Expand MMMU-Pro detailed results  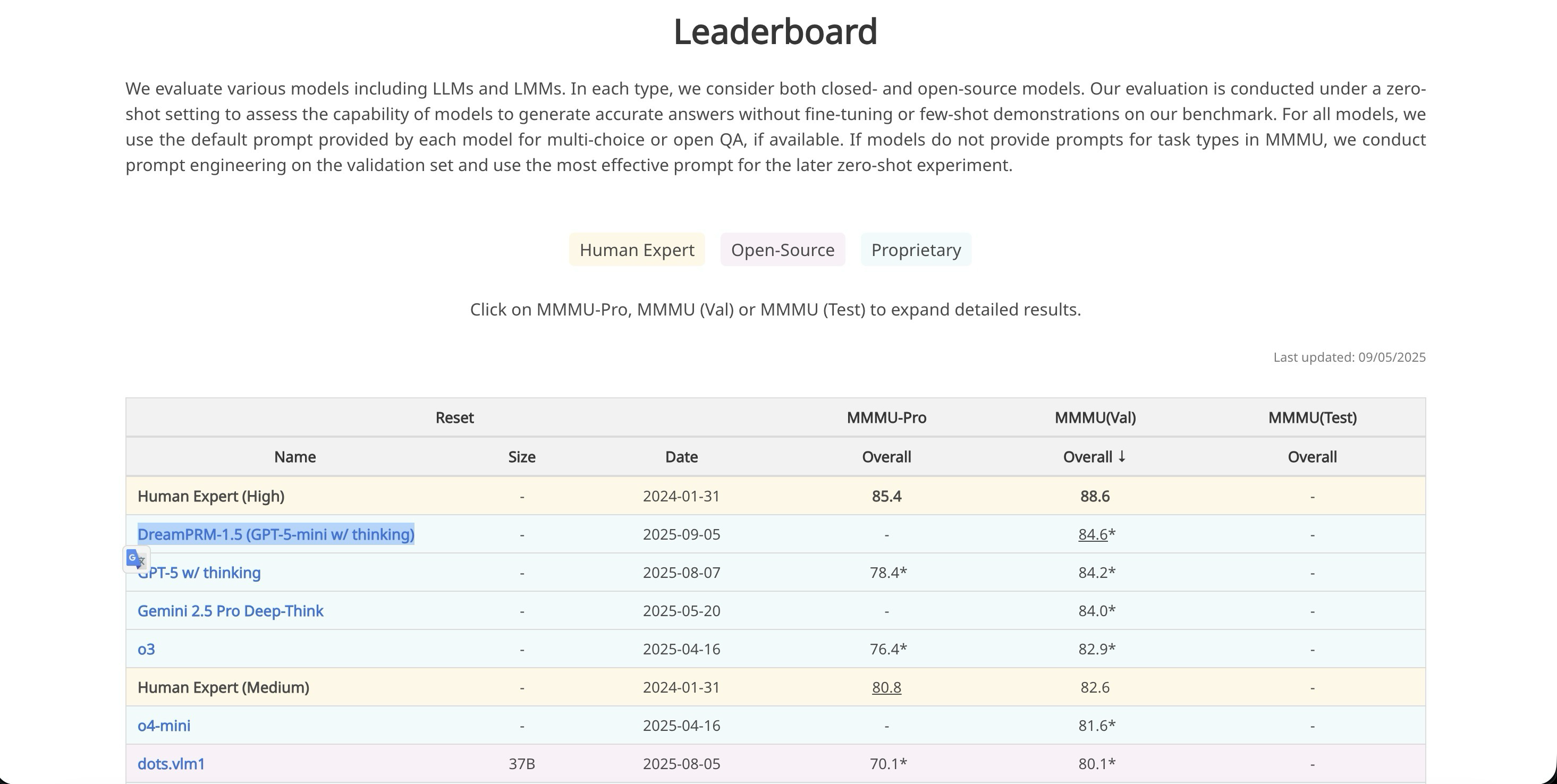pos(886,418)
